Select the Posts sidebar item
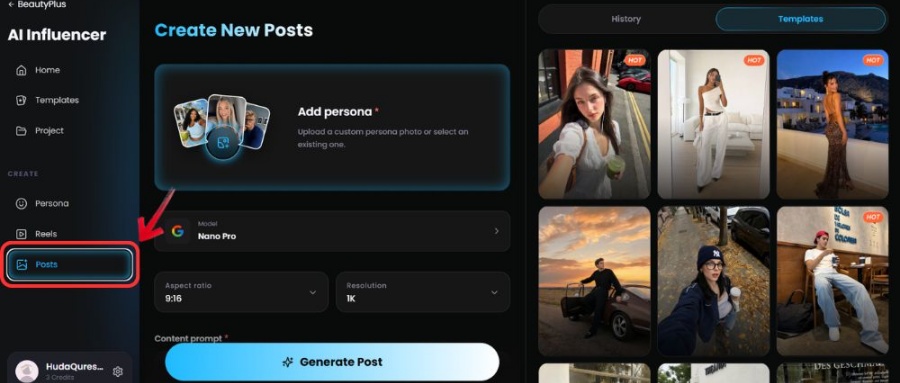 tap(70, 265)
